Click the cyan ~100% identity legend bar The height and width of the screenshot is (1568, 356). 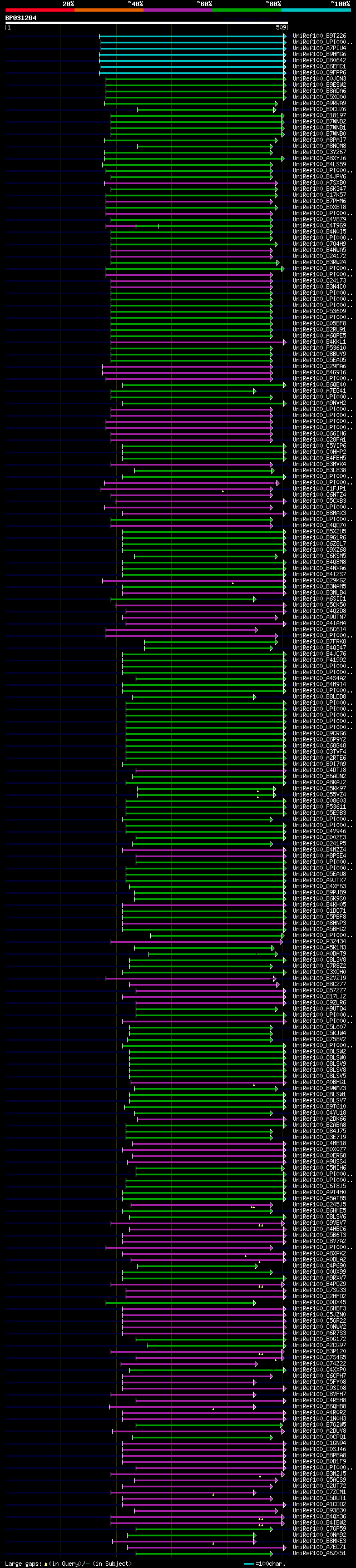click(x=316, y=10)
